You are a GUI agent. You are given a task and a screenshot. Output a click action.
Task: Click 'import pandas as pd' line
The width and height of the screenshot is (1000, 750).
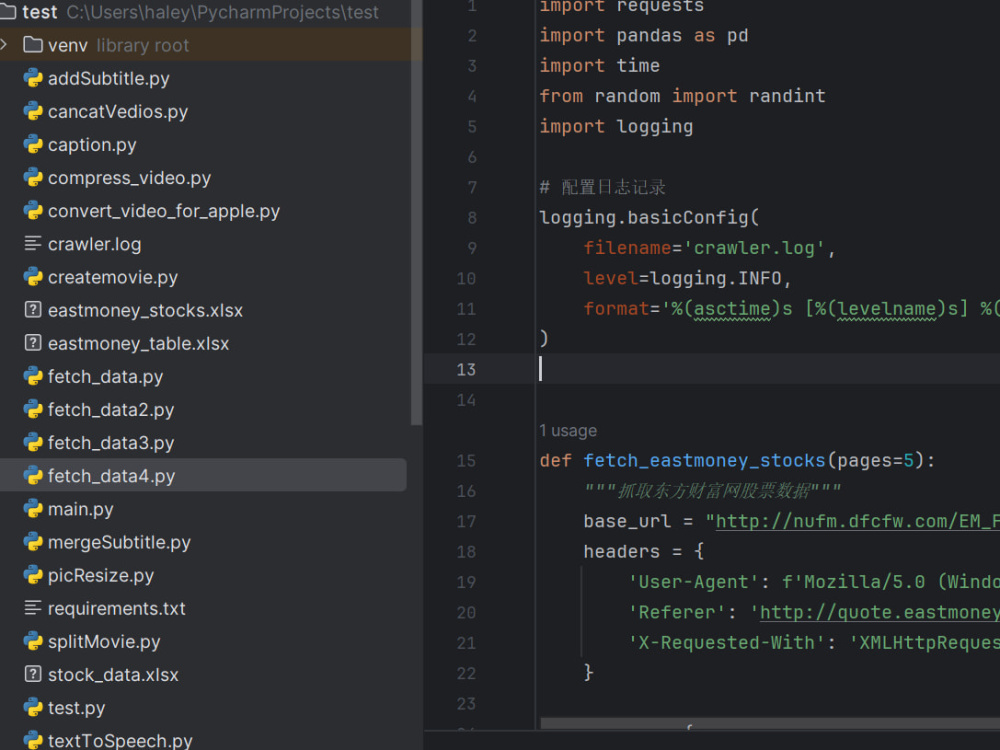[643, 35]
